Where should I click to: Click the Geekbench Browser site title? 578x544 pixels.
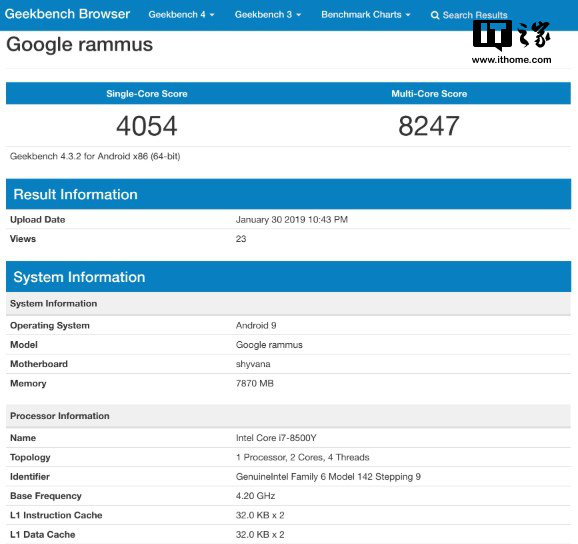[x=67, y=14]
